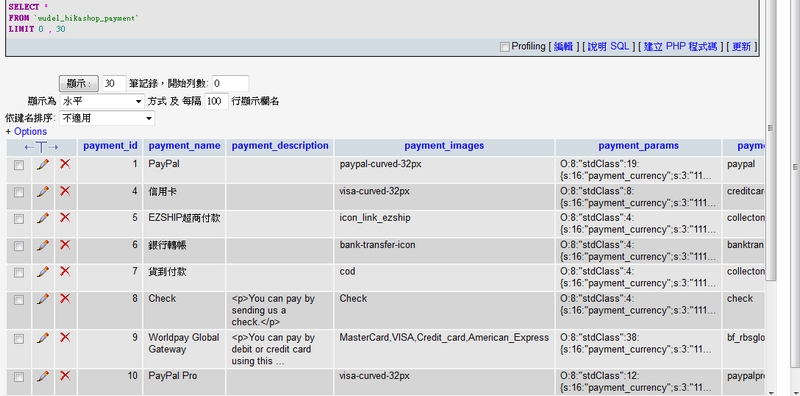Click the edit pencil icon for PayPal row
The width and height of the screenshot is (800, 396).
pyautogui.click(x=43, y=164)
